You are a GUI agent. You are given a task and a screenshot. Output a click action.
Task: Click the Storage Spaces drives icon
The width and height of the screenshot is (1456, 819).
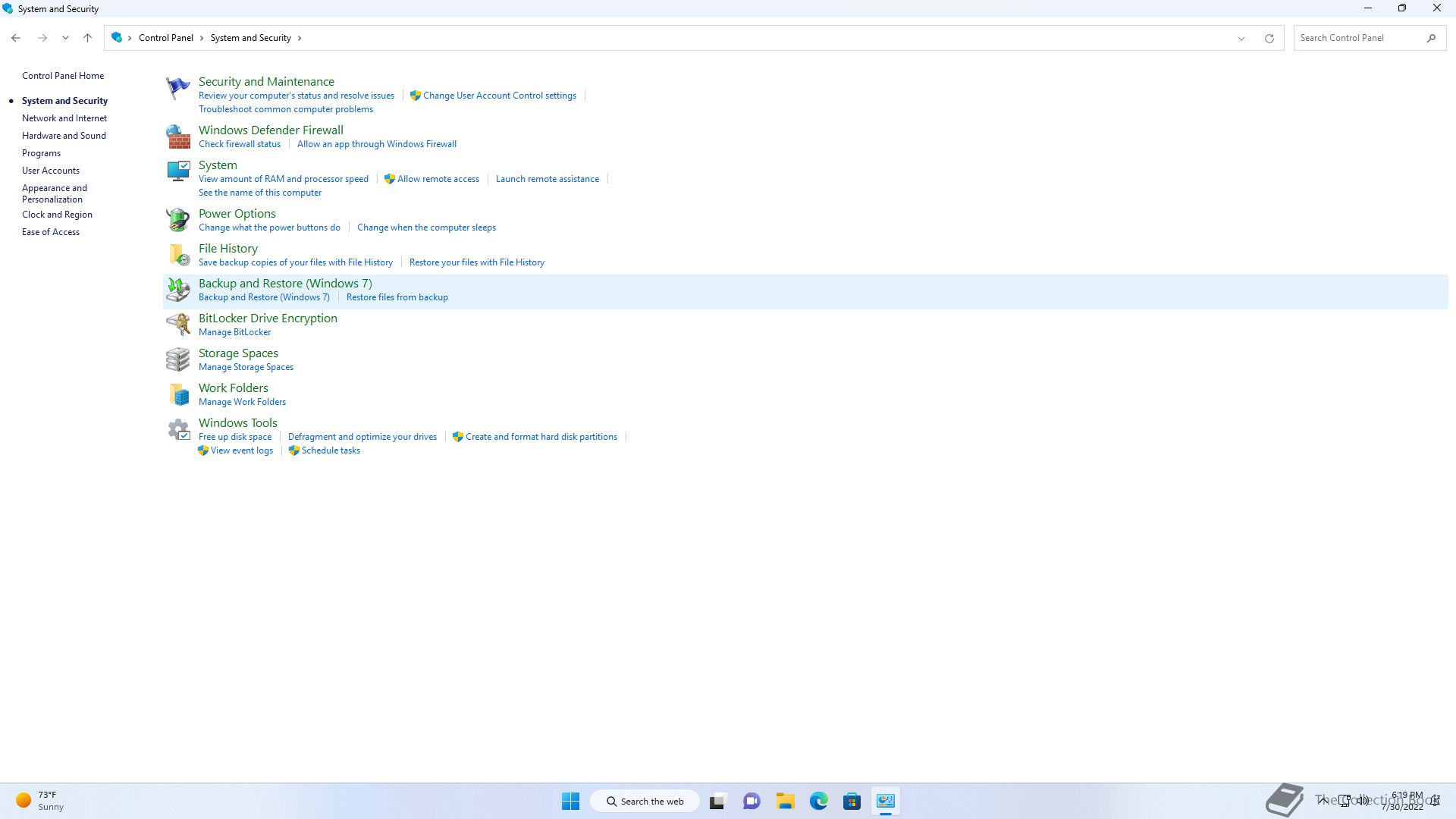coord(178,359)
